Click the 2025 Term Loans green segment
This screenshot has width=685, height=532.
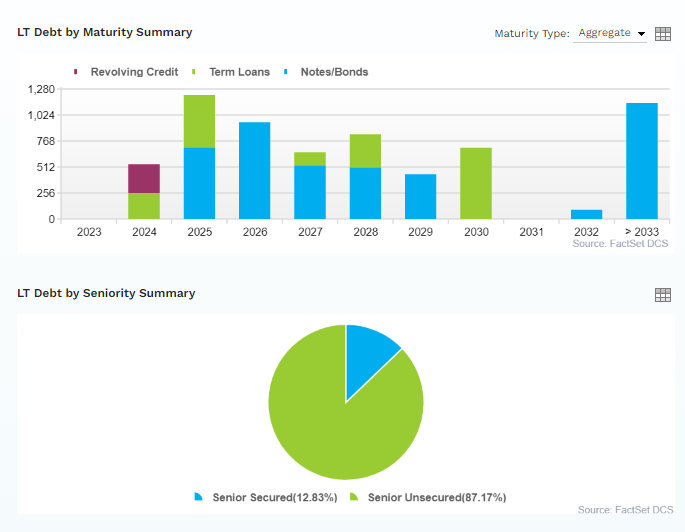tap(199, 121)
